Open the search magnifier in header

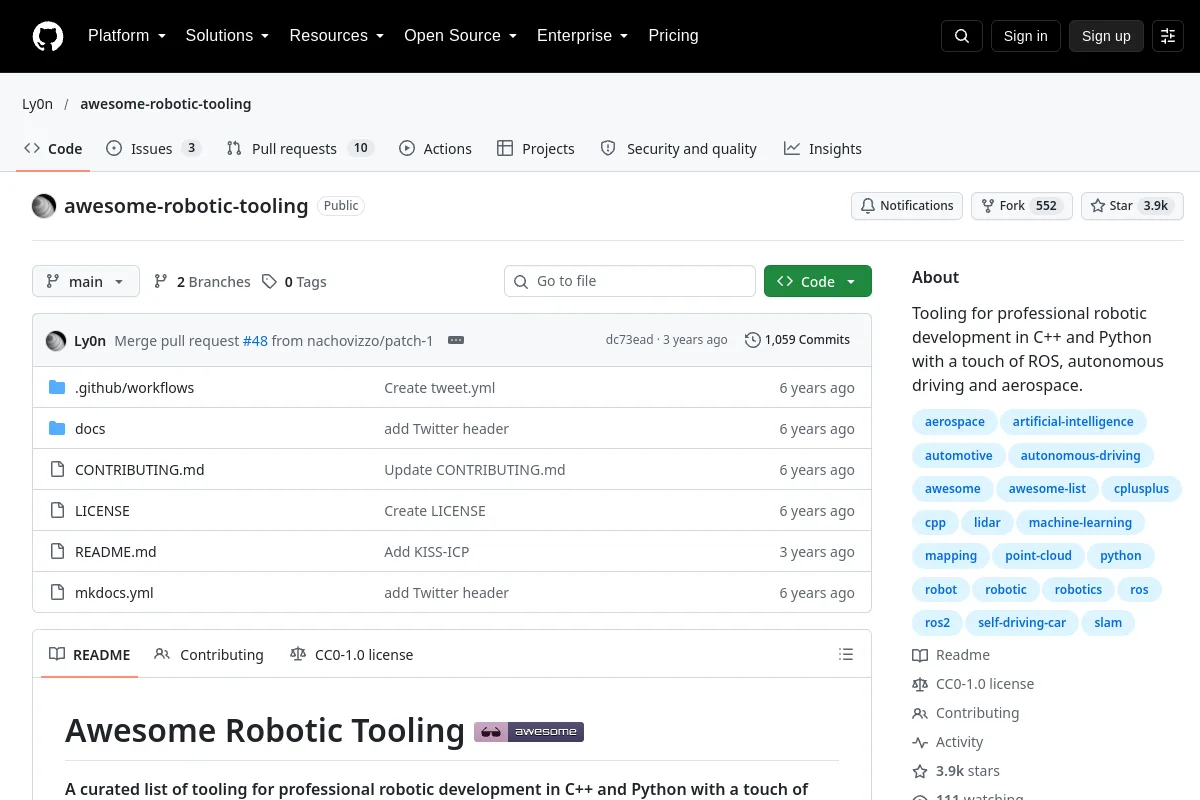coord(962,36)
